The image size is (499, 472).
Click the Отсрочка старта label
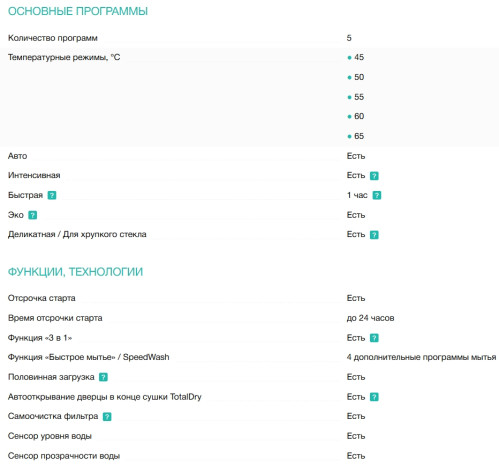tap(42, 298)
